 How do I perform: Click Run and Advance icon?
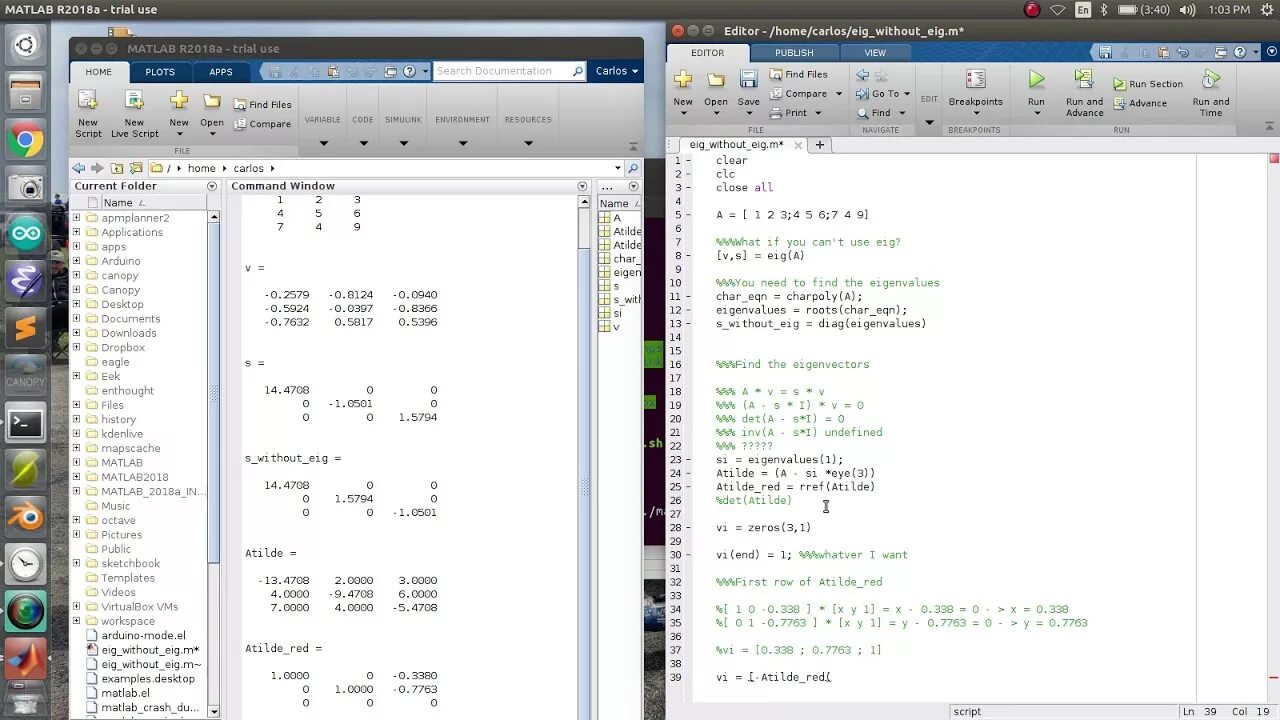click(1084, 79)
